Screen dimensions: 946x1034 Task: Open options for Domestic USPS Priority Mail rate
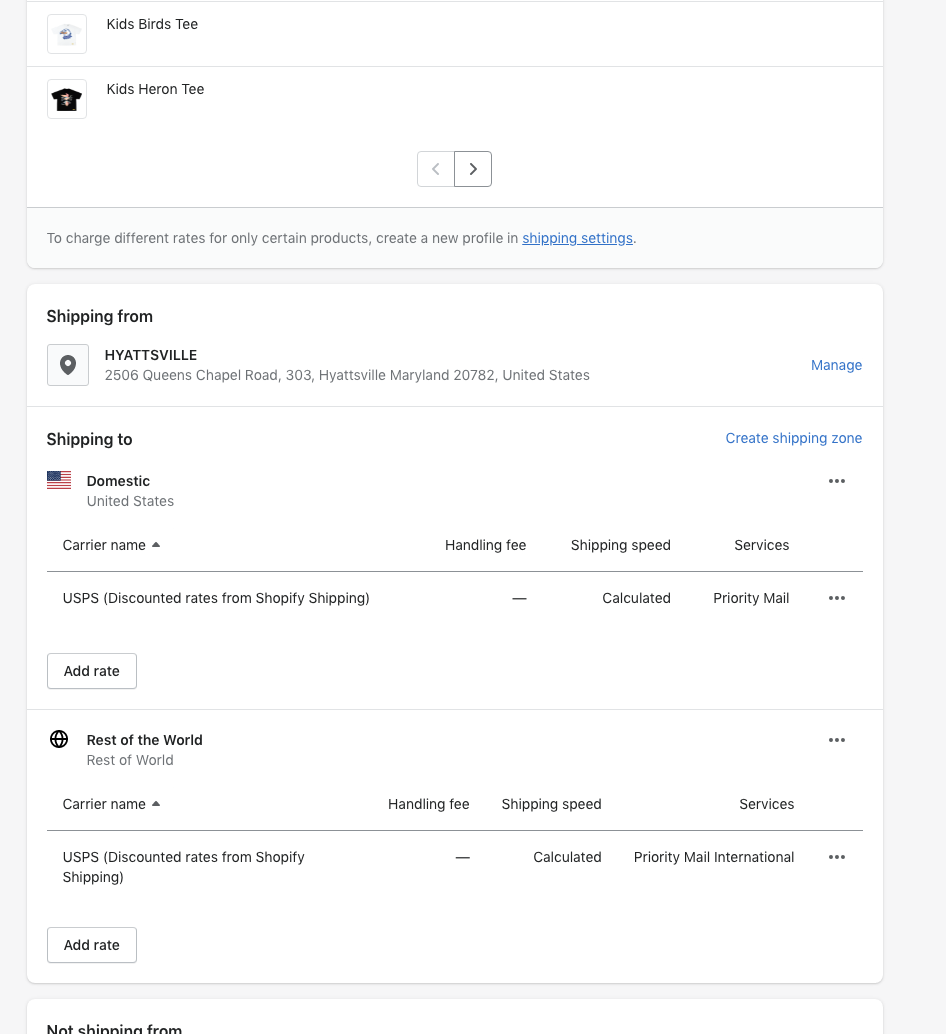point(837,598)
